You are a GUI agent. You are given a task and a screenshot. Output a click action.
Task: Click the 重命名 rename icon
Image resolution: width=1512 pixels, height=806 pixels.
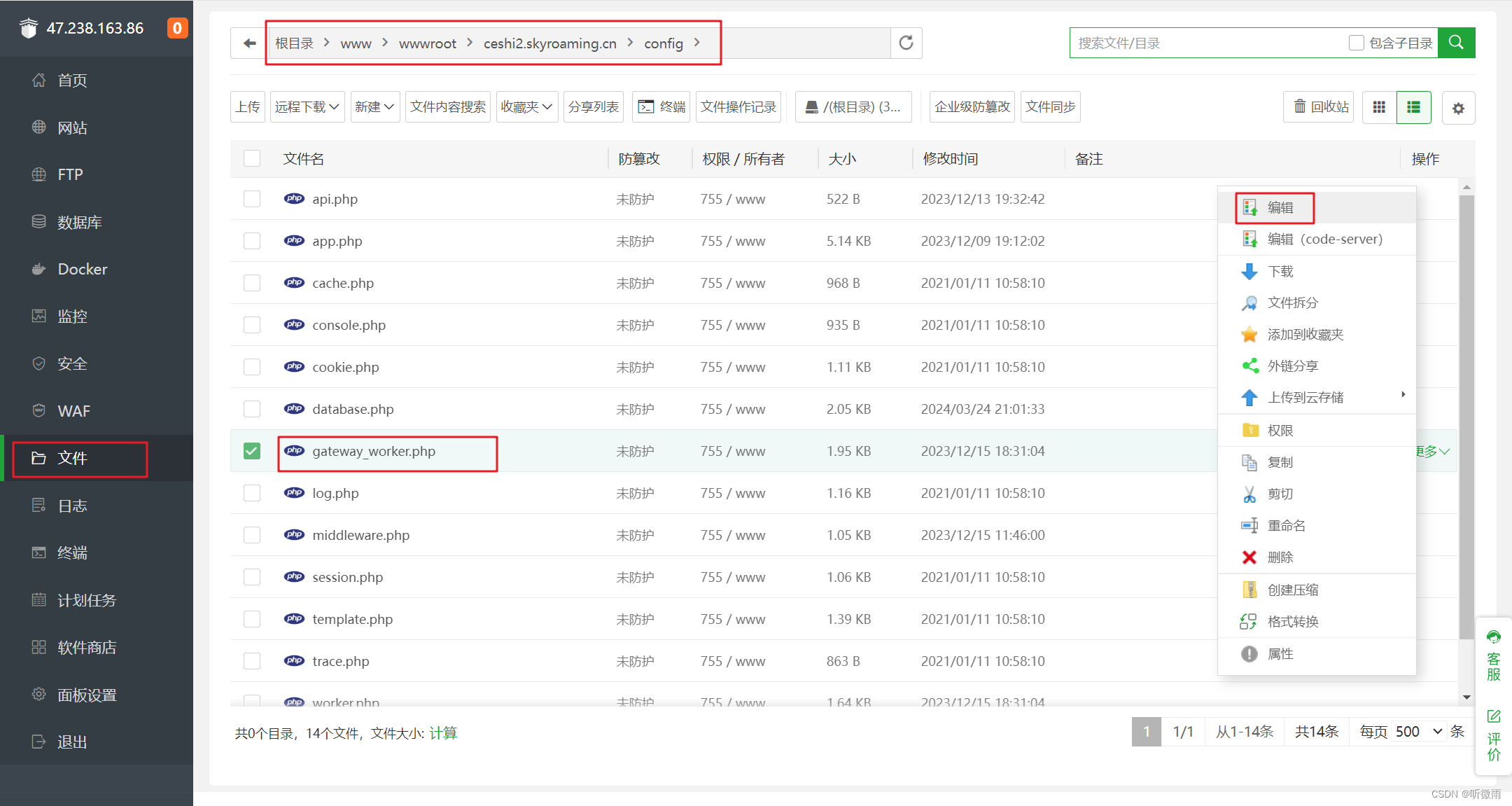(x=1249, y=526)
